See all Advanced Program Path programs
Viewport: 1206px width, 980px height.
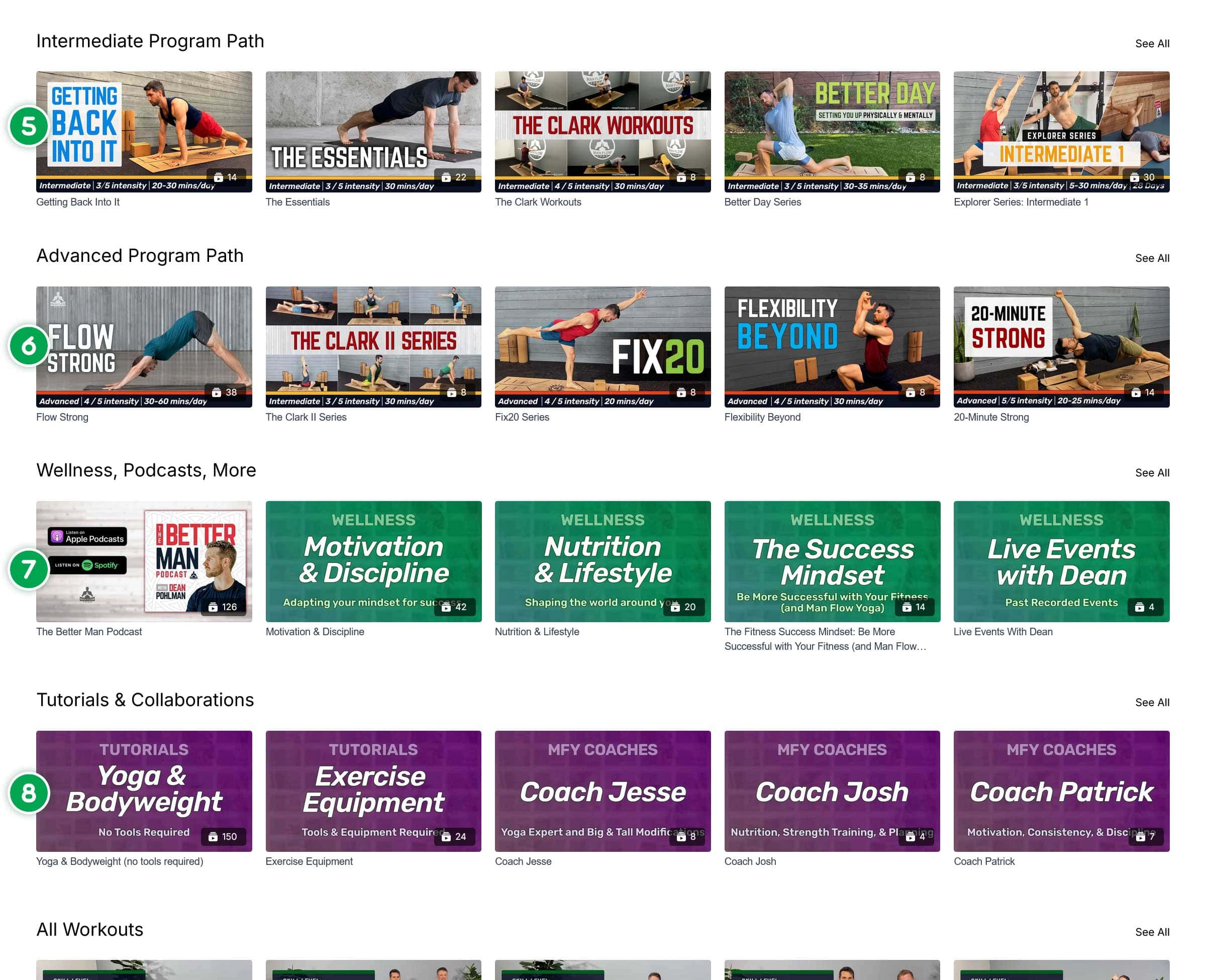1151,258
